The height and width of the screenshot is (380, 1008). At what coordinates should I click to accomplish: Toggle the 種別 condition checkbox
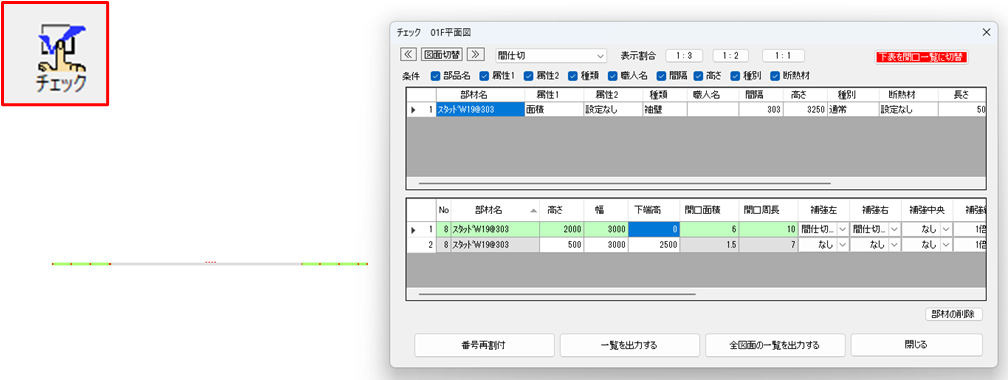pos(735,75)
